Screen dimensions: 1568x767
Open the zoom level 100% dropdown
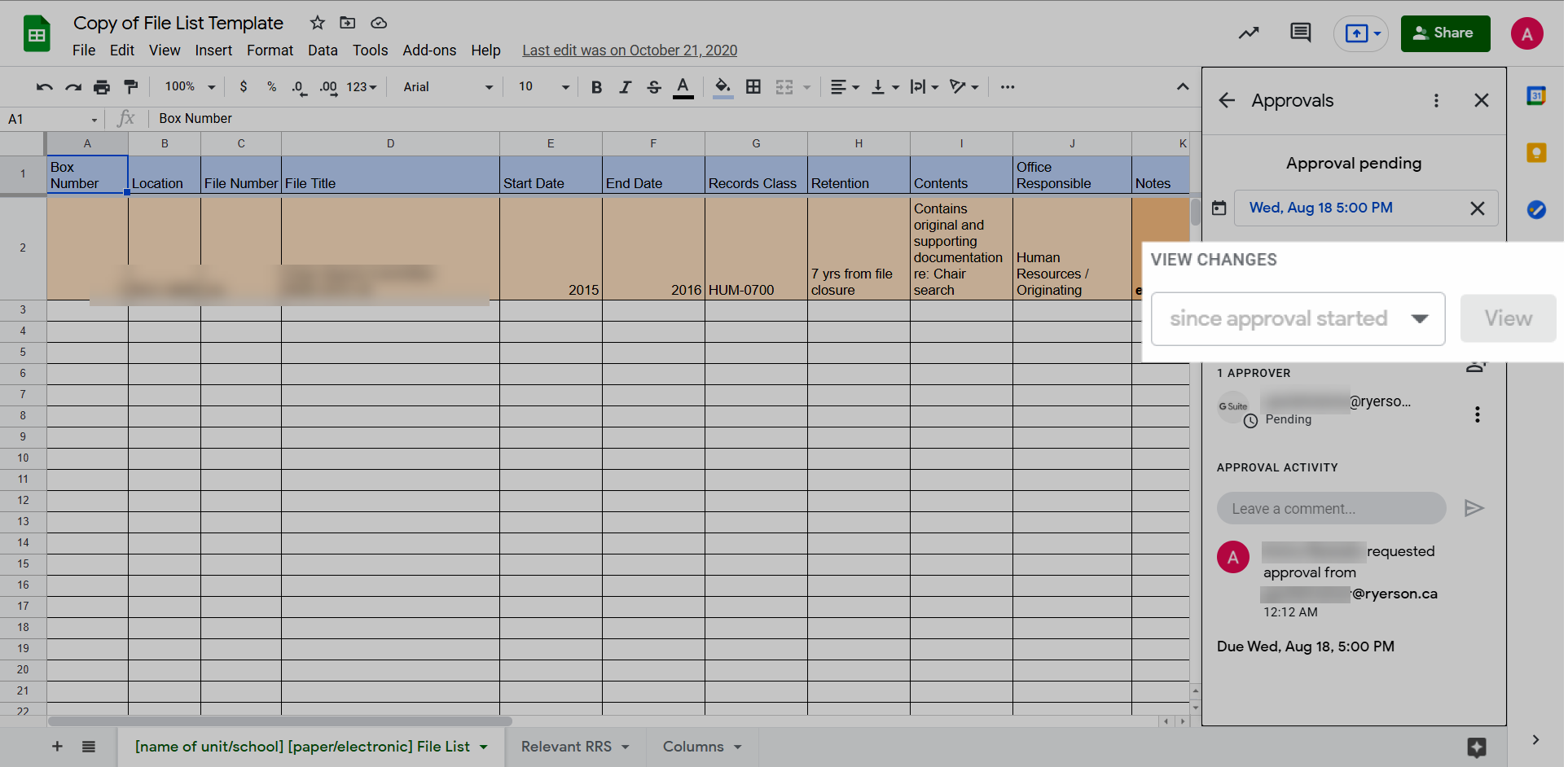[190, 87]
